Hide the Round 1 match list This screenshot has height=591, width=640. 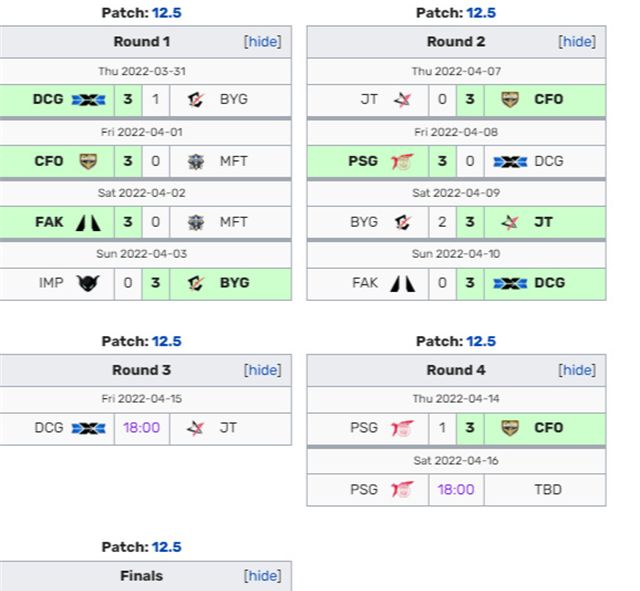pos(263,42)
